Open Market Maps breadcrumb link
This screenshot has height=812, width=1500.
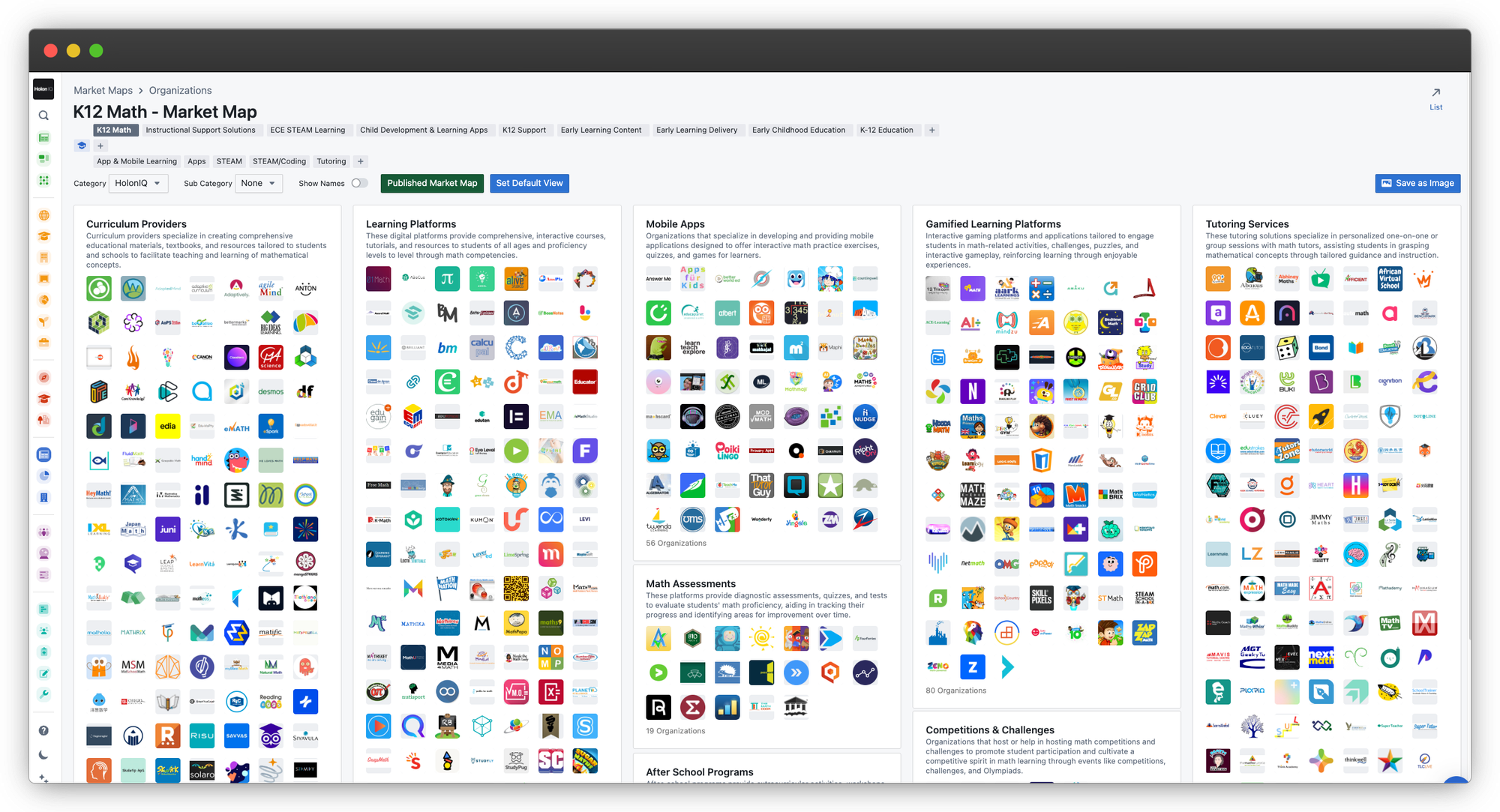pos(103,91)
